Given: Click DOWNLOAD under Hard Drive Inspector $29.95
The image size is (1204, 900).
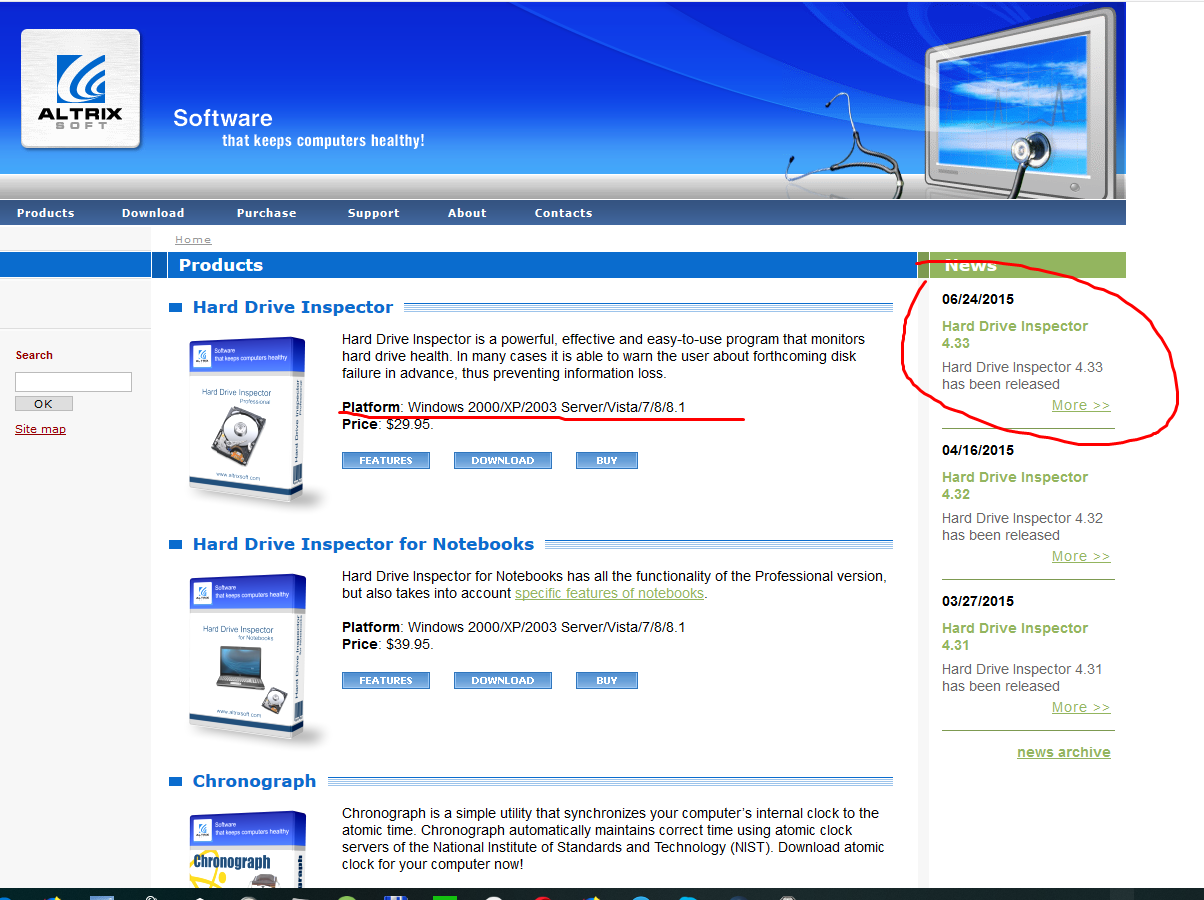Looking at the screenshot, I should pyautogui.click(x=503, y=461).
